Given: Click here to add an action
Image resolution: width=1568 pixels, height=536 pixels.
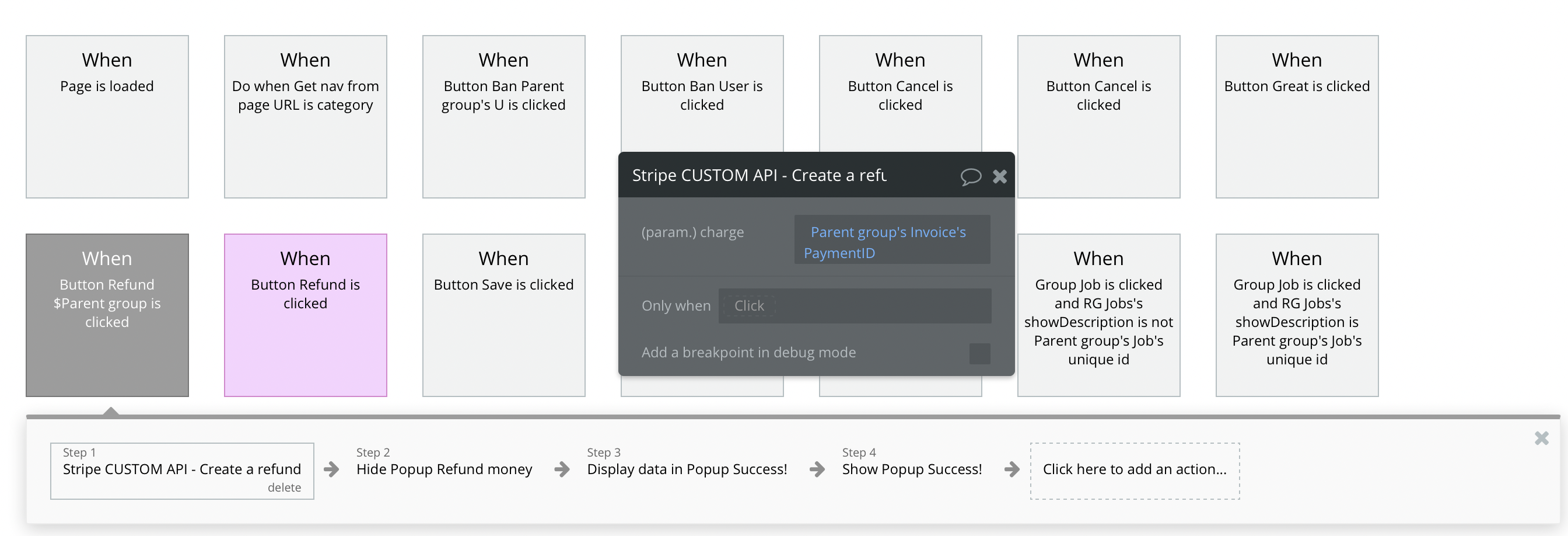Looking at the screenshot, I should click(x=1134, y=470).
